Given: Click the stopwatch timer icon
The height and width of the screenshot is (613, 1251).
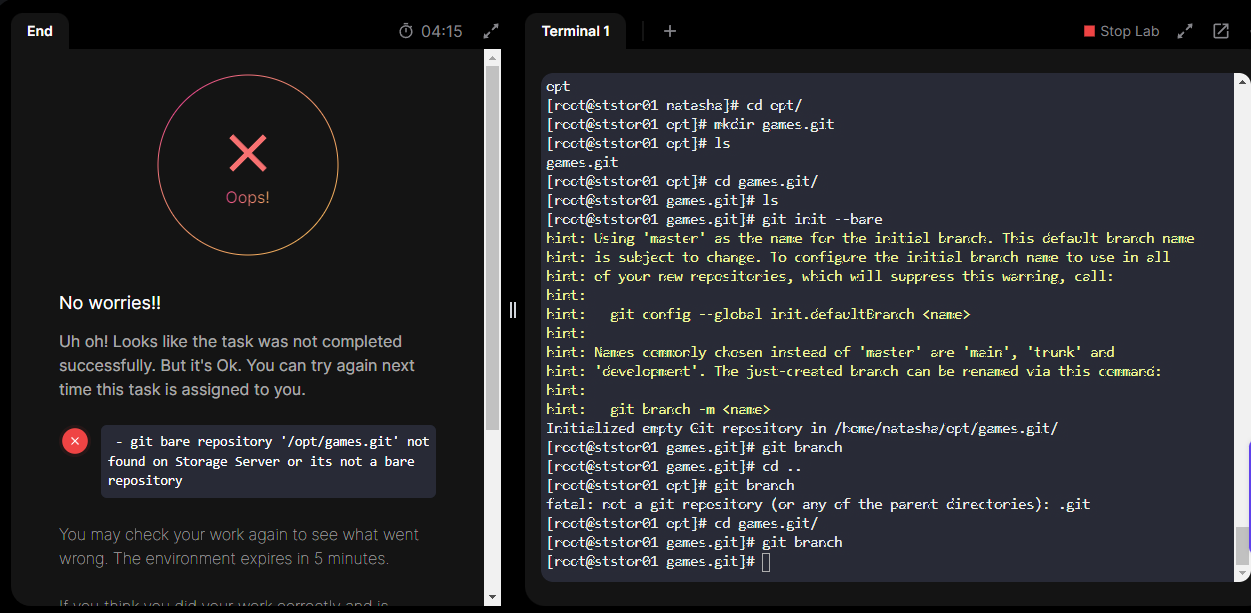Looking at the screenshot, I should coord(406,31).
